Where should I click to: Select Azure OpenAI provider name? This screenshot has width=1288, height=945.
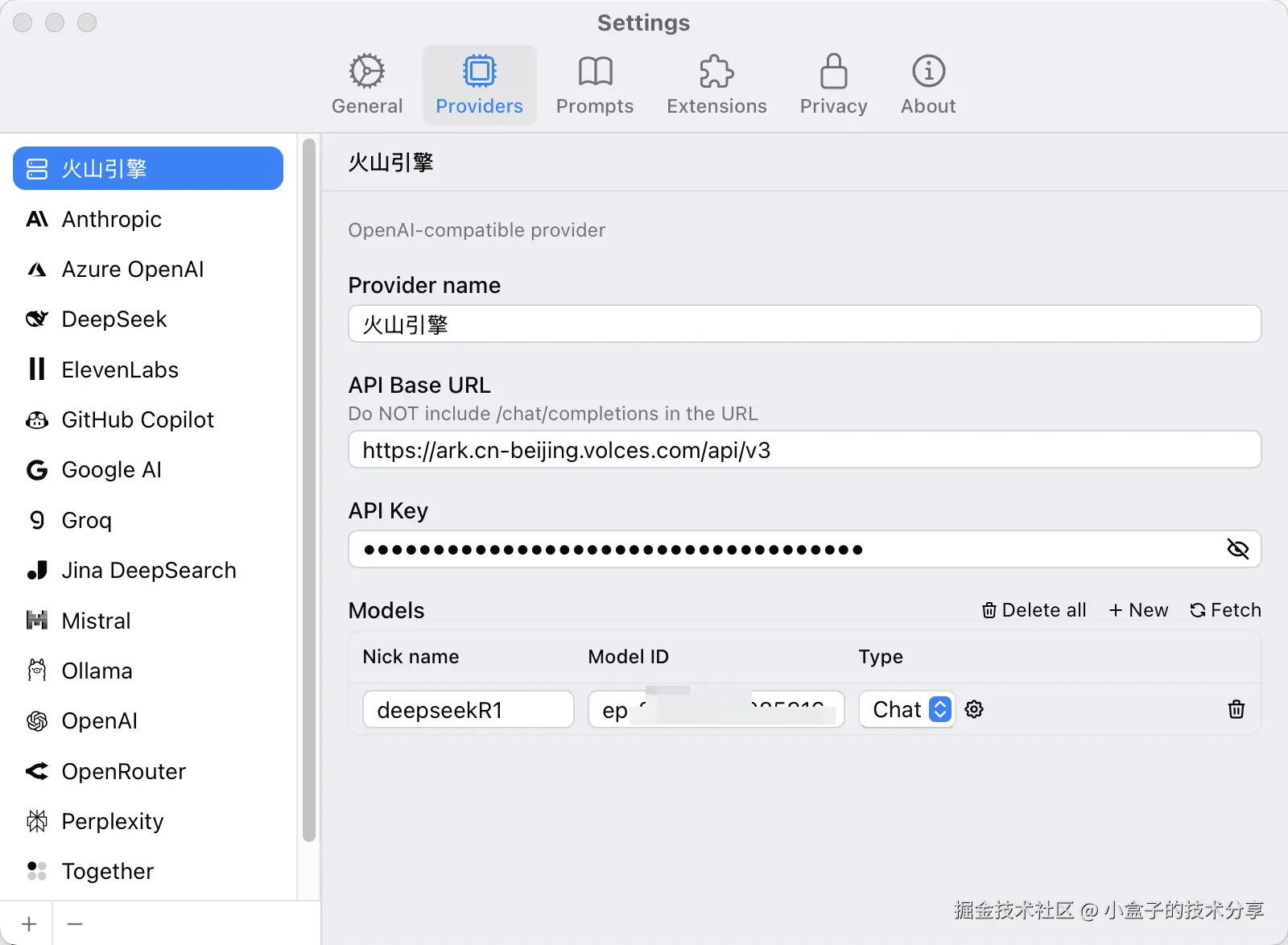point(133,270)
